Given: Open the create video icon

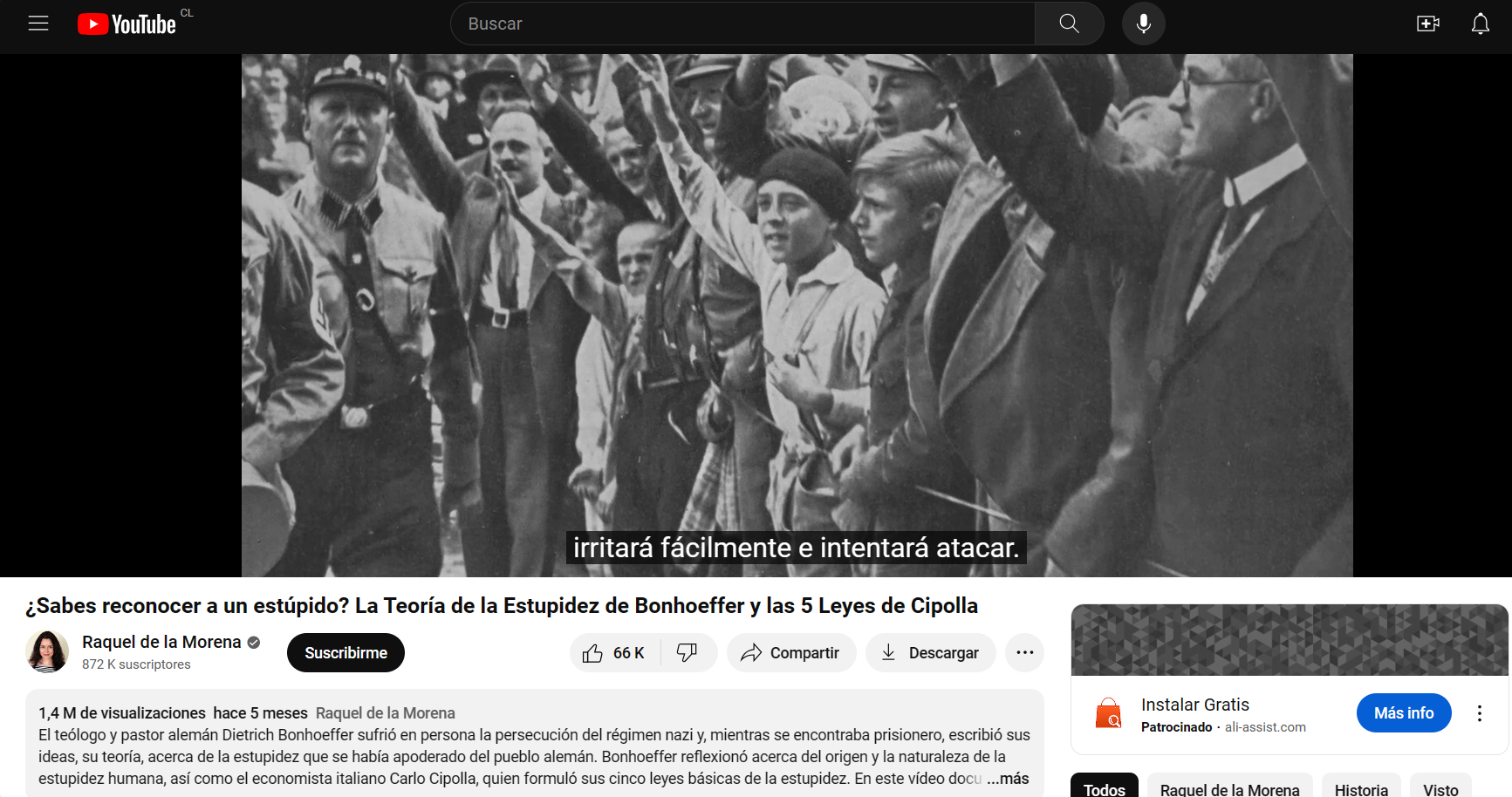Looking at the screenshot, I should tap(1428, 24).
